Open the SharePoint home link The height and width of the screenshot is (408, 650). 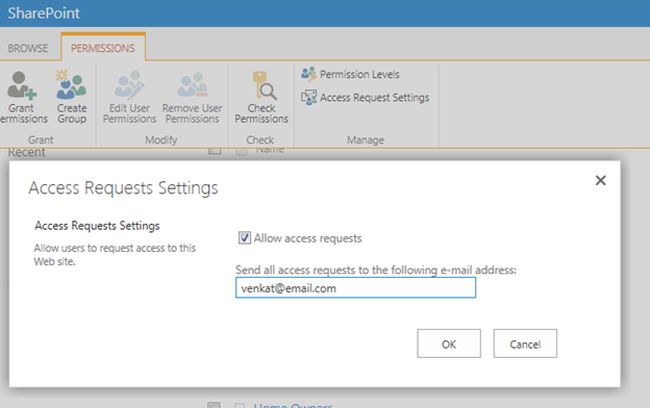[x=43, y=14]
